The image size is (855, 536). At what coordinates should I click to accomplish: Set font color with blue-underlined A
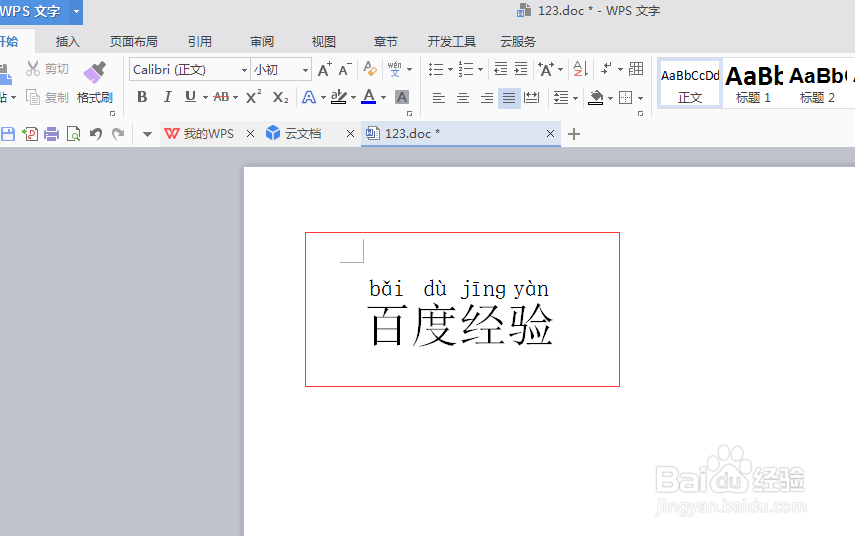(369, 97)
